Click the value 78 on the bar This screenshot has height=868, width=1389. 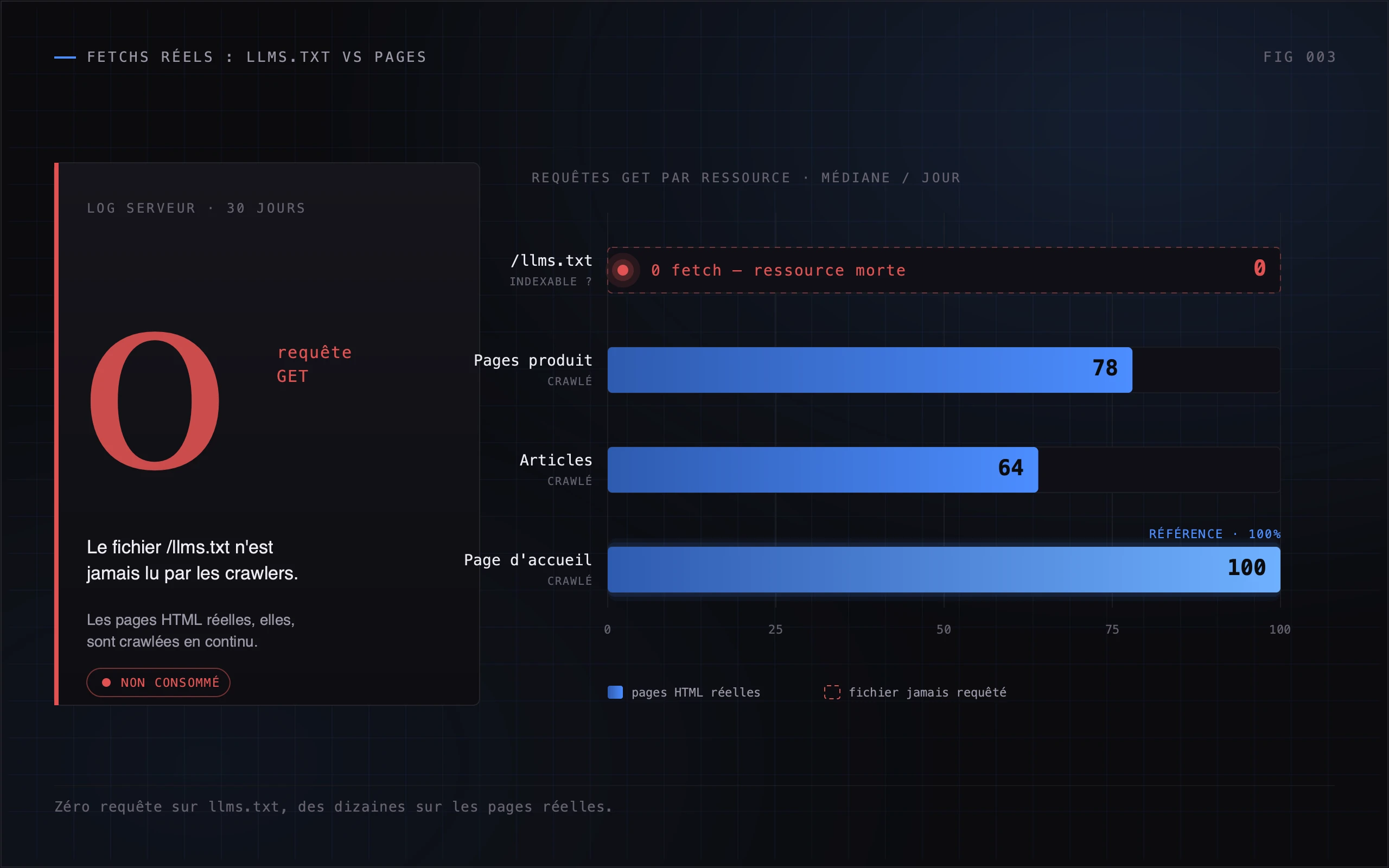pyautogui.click(x=1105, y=368)
